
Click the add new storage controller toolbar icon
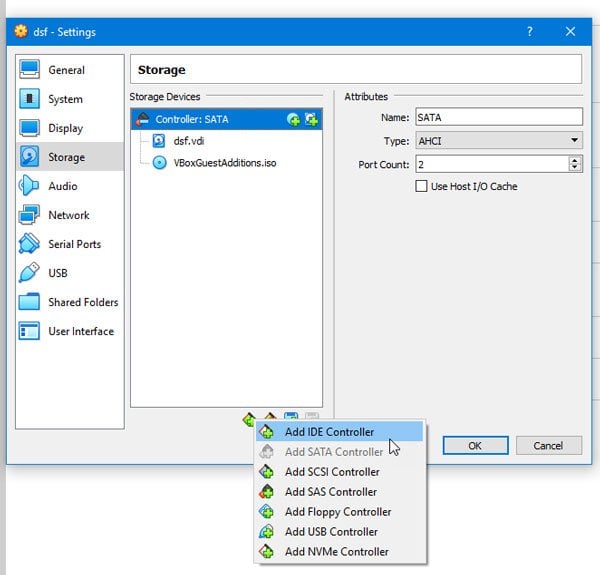(x=249, y=419)
